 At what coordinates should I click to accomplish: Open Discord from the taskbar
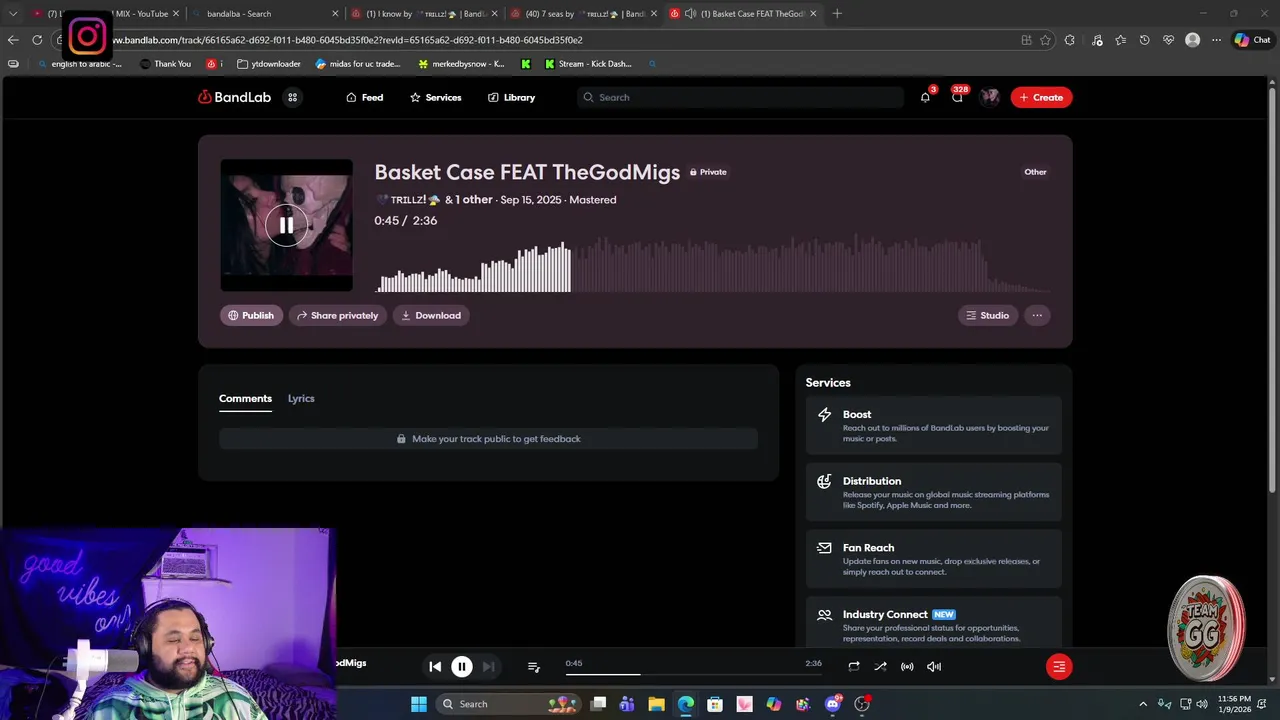(833, 704)
